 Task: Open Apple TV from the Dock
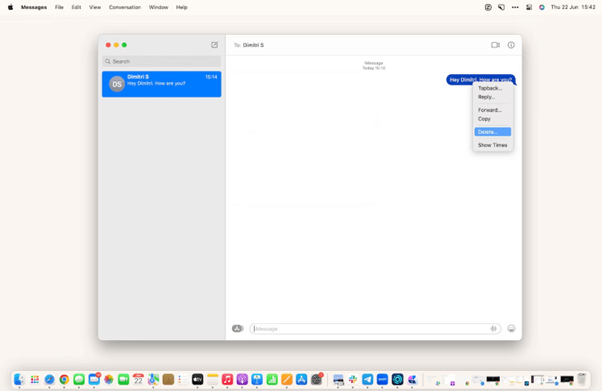pyautogui.click(x=197, y=379)
